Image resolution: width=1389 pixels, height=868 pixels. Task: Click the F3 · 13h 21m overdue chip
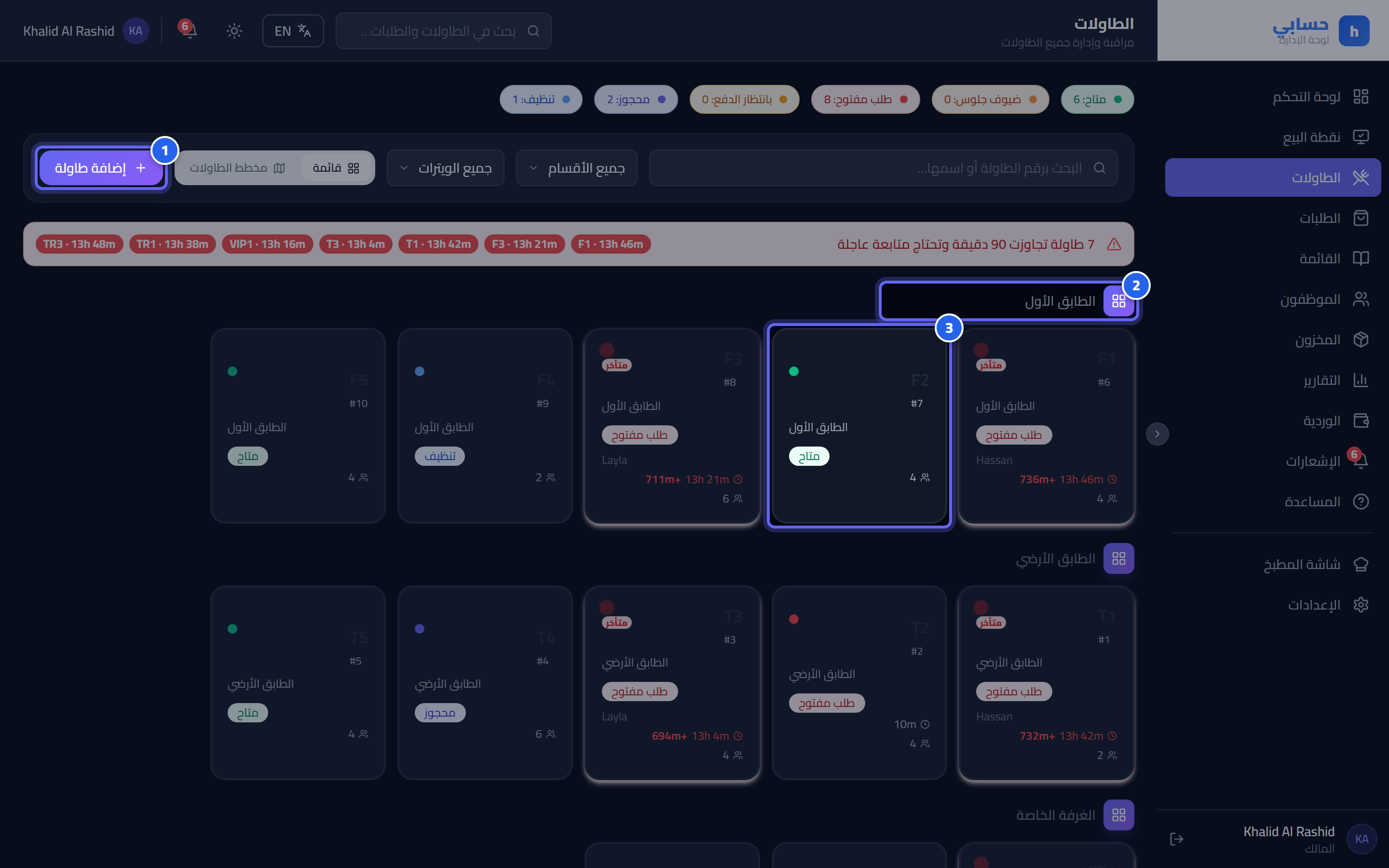tap(525, 244)
